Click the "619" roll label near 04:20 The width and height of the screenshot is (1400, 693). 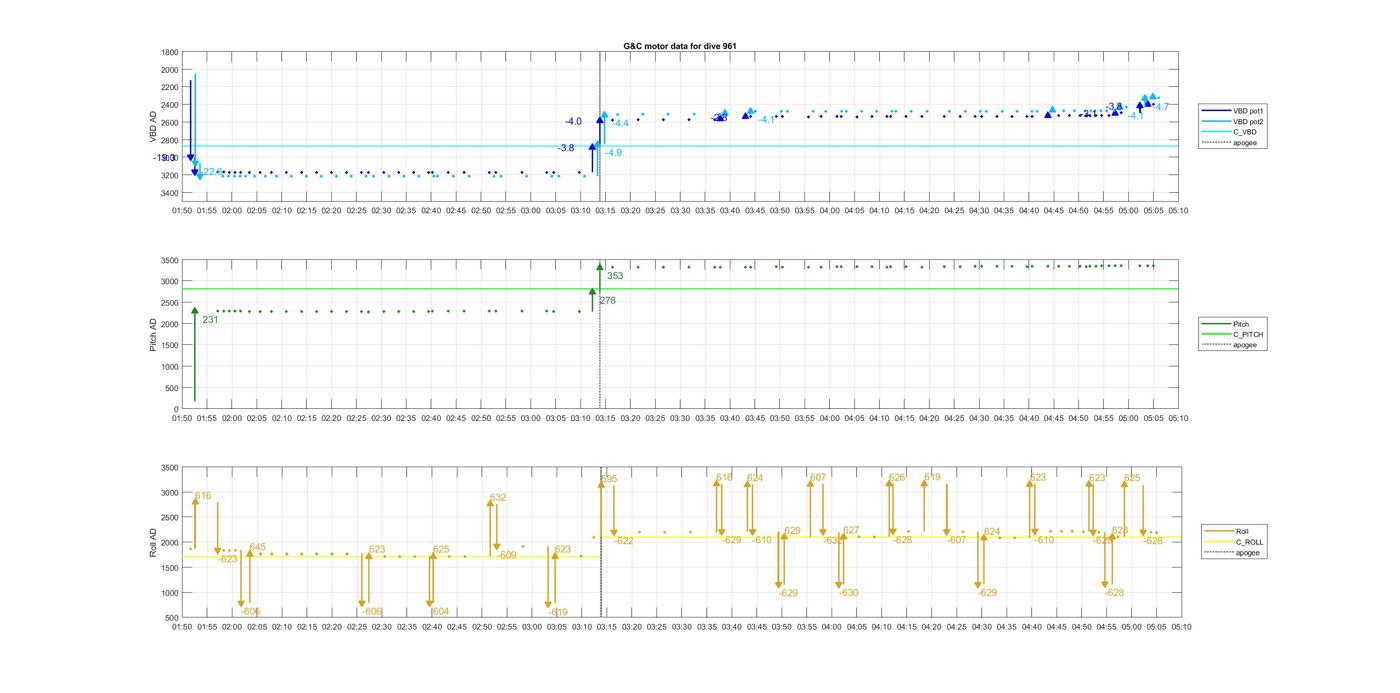pyautogui.click(x=932, y=478)
